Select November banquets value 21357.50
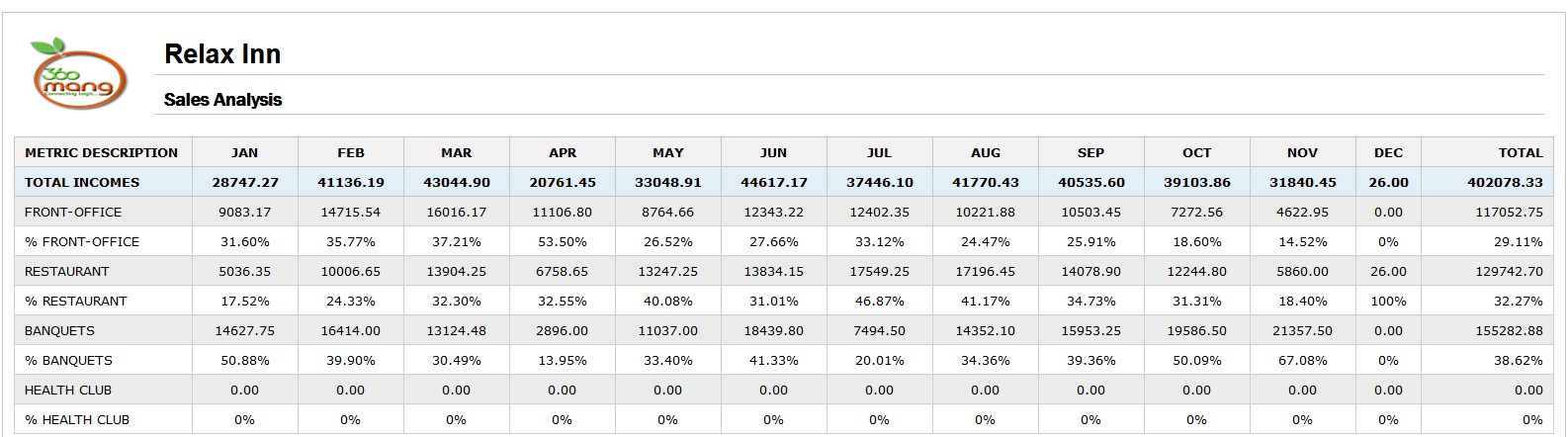 [1302, 330]
